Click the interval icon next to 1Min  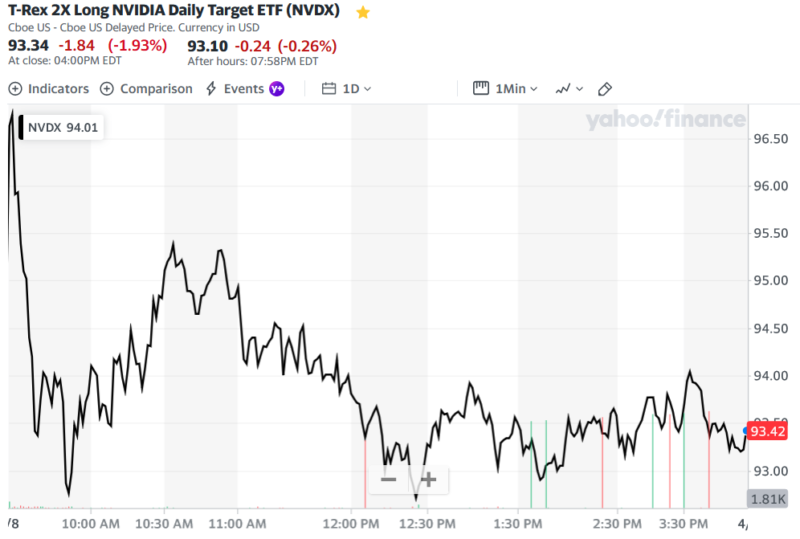pos(481,89)
